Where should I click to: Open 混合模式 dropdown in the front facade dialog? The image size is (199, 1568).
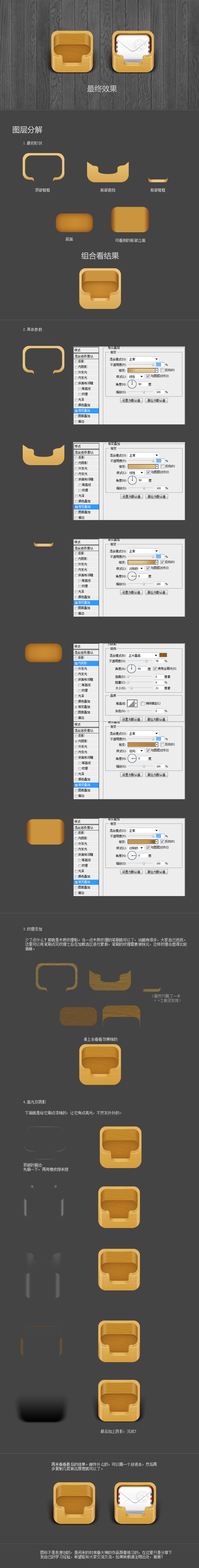(x=143, y=830)
